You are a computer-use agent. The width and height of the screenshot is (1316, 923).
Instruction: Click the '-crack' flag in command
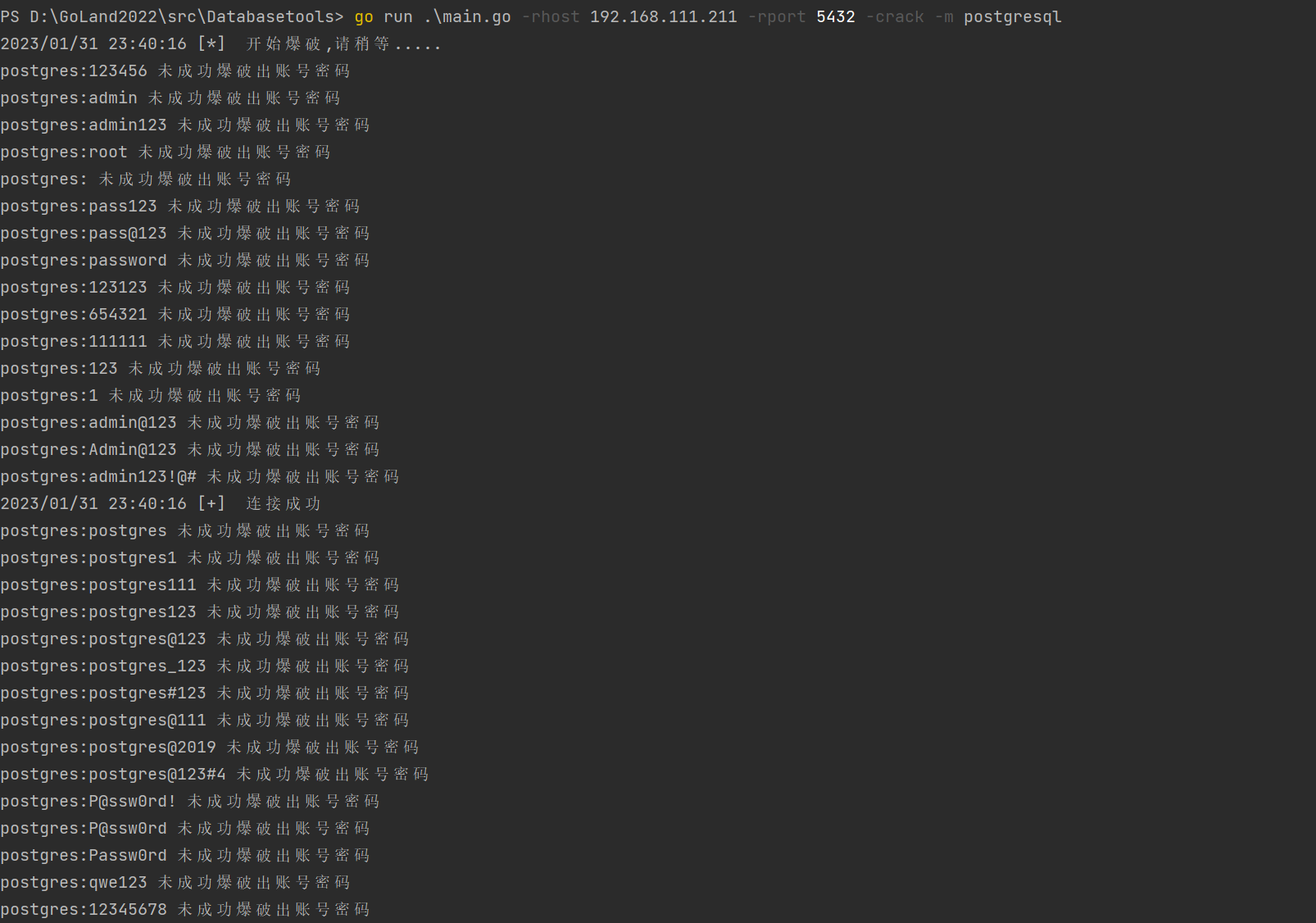[x=895, y=16]
